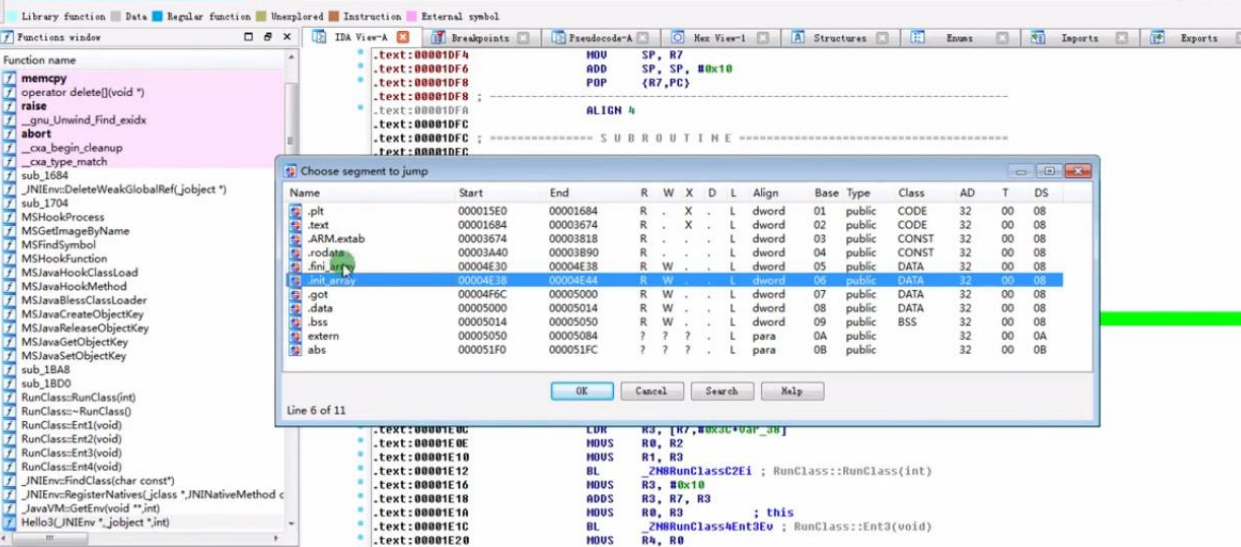Open the Structures tab
The width and height of the screenshot is (1241, 547).
(840, 38)
